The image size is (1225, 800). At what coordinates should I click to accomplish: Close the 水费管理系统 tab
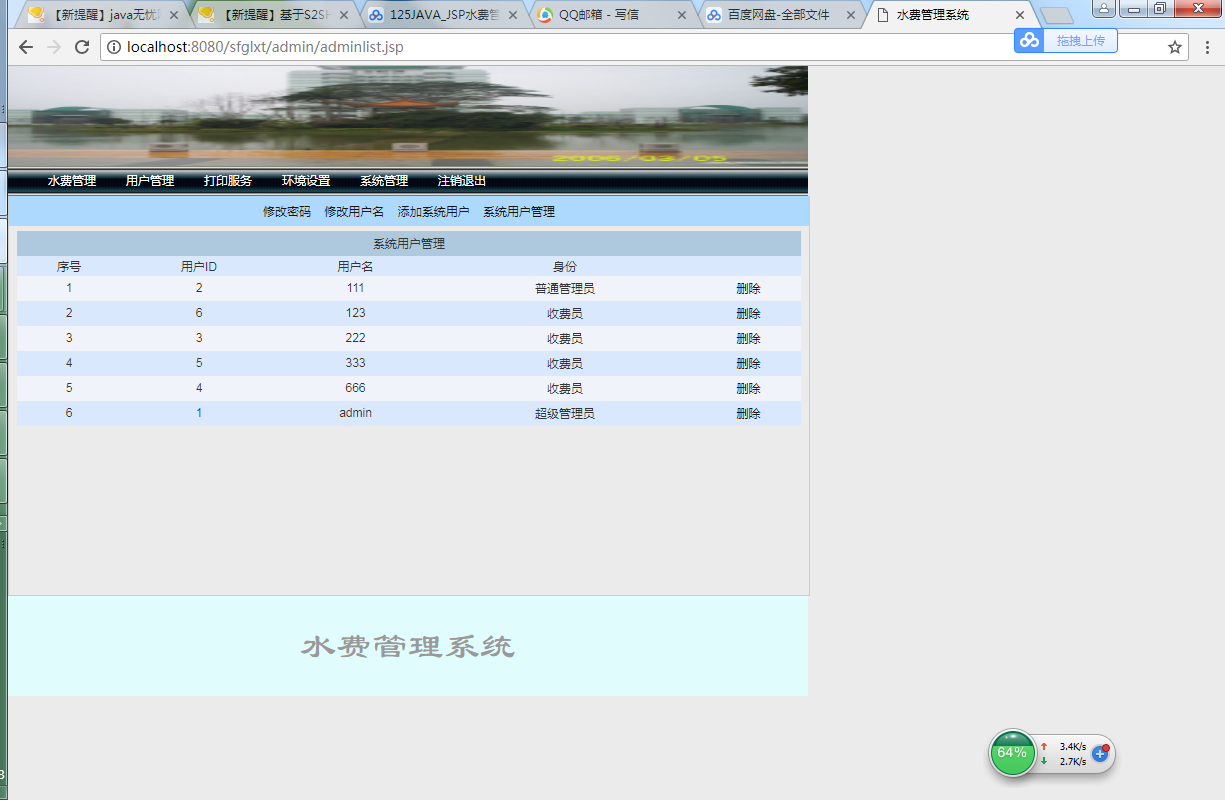pos(1020,15)
